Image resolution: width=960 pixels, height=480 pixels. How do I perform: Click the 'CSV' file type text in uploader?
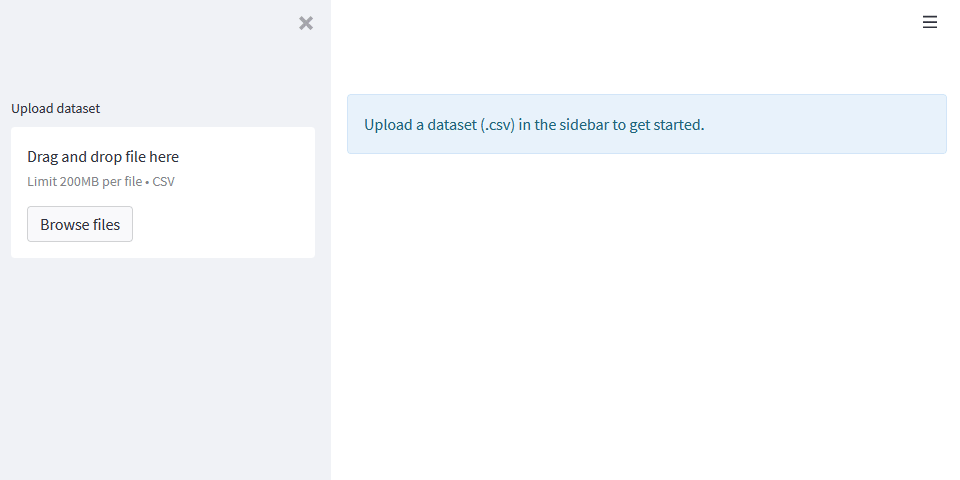coord(164,181)
